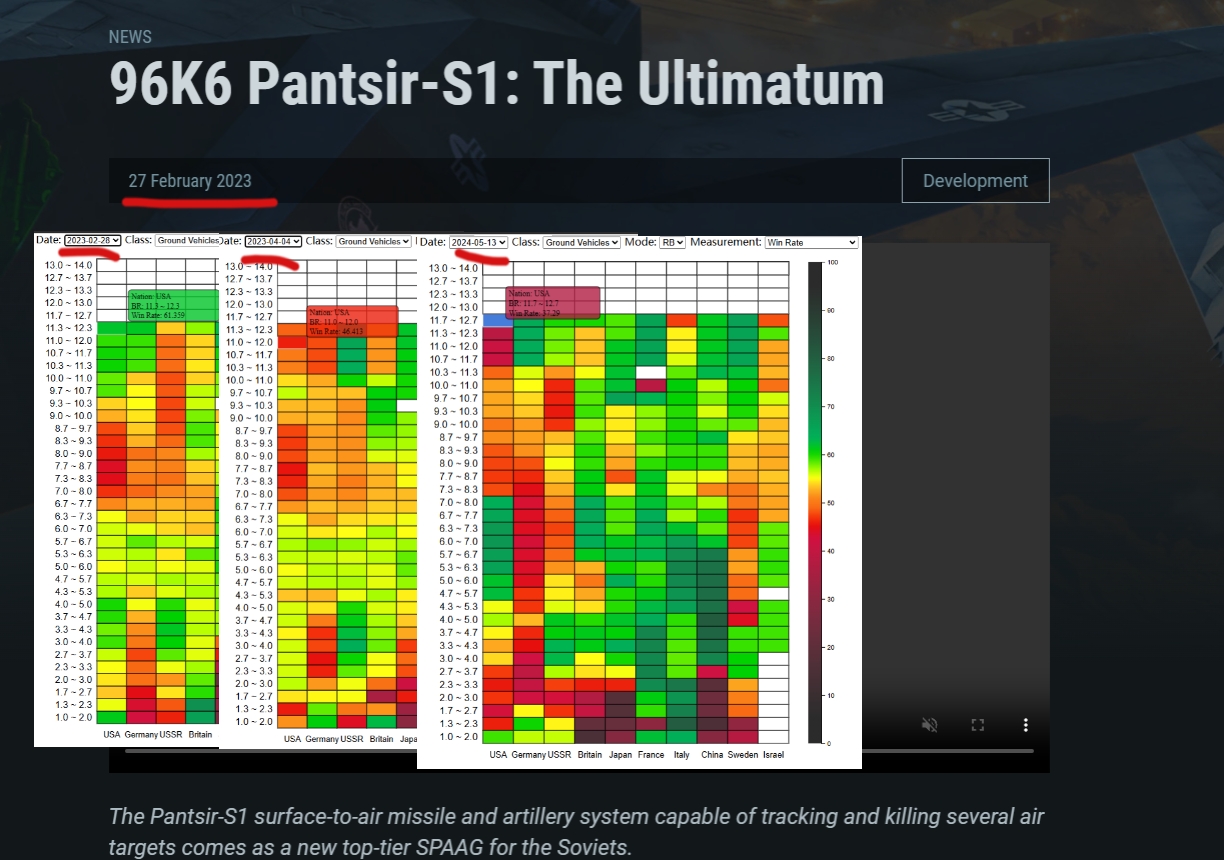Enter fullscreen with the video fullscreen icon
The image size is (1224, 860).
(978, 725)
